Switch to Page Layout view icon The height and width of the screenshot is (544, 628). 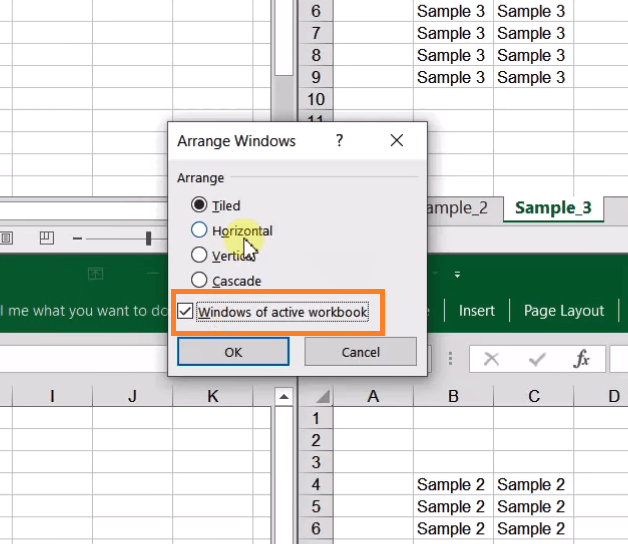pyautogui.click(x=6, y=238)
